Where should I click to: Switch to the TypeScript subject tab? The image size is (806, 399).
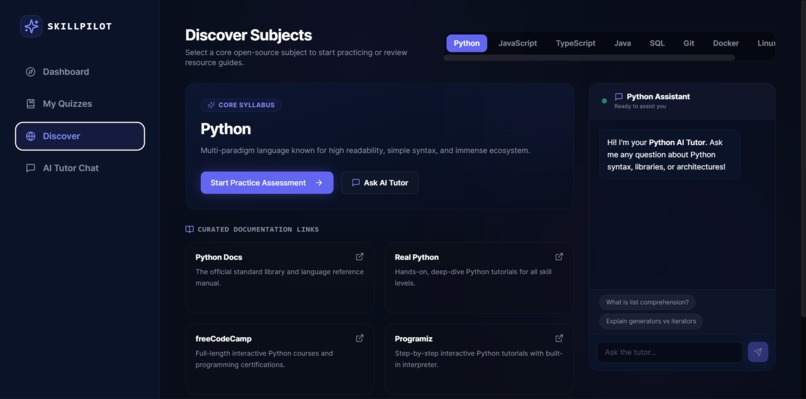pyautogui.click(x=575, y=43)
